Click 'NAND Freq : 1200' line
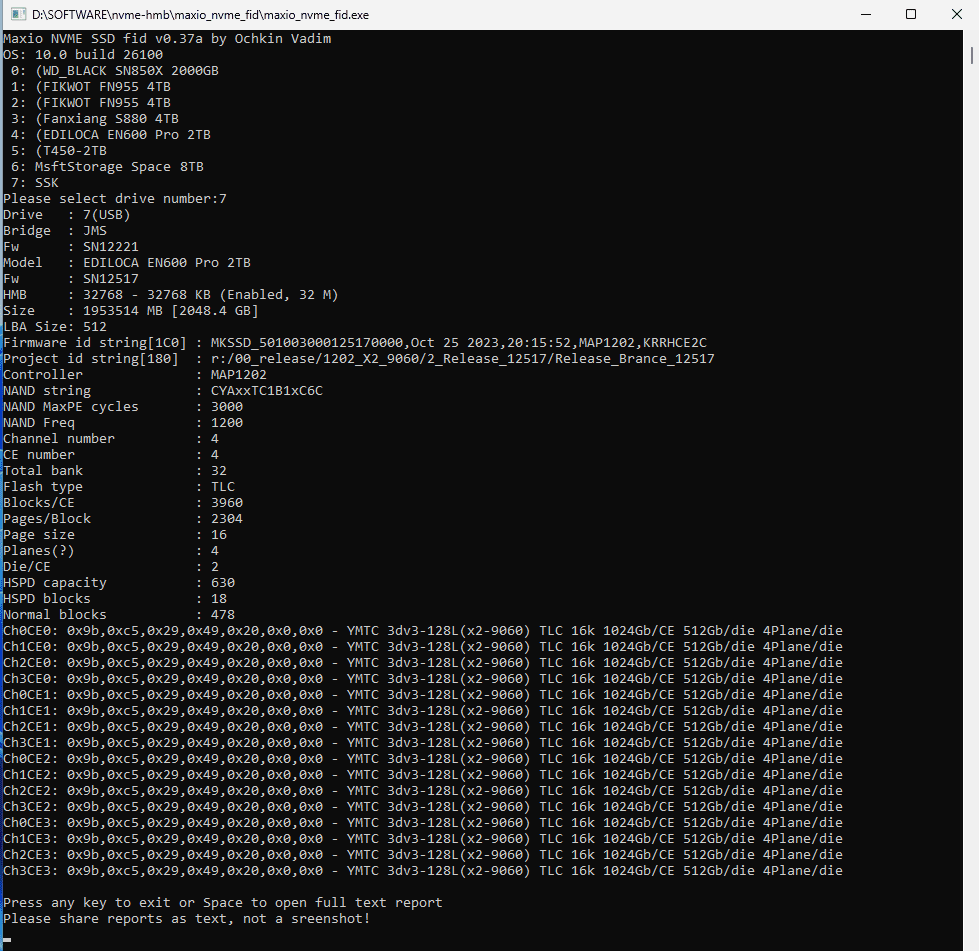This screenshot has height=951, width=979. 123,423
